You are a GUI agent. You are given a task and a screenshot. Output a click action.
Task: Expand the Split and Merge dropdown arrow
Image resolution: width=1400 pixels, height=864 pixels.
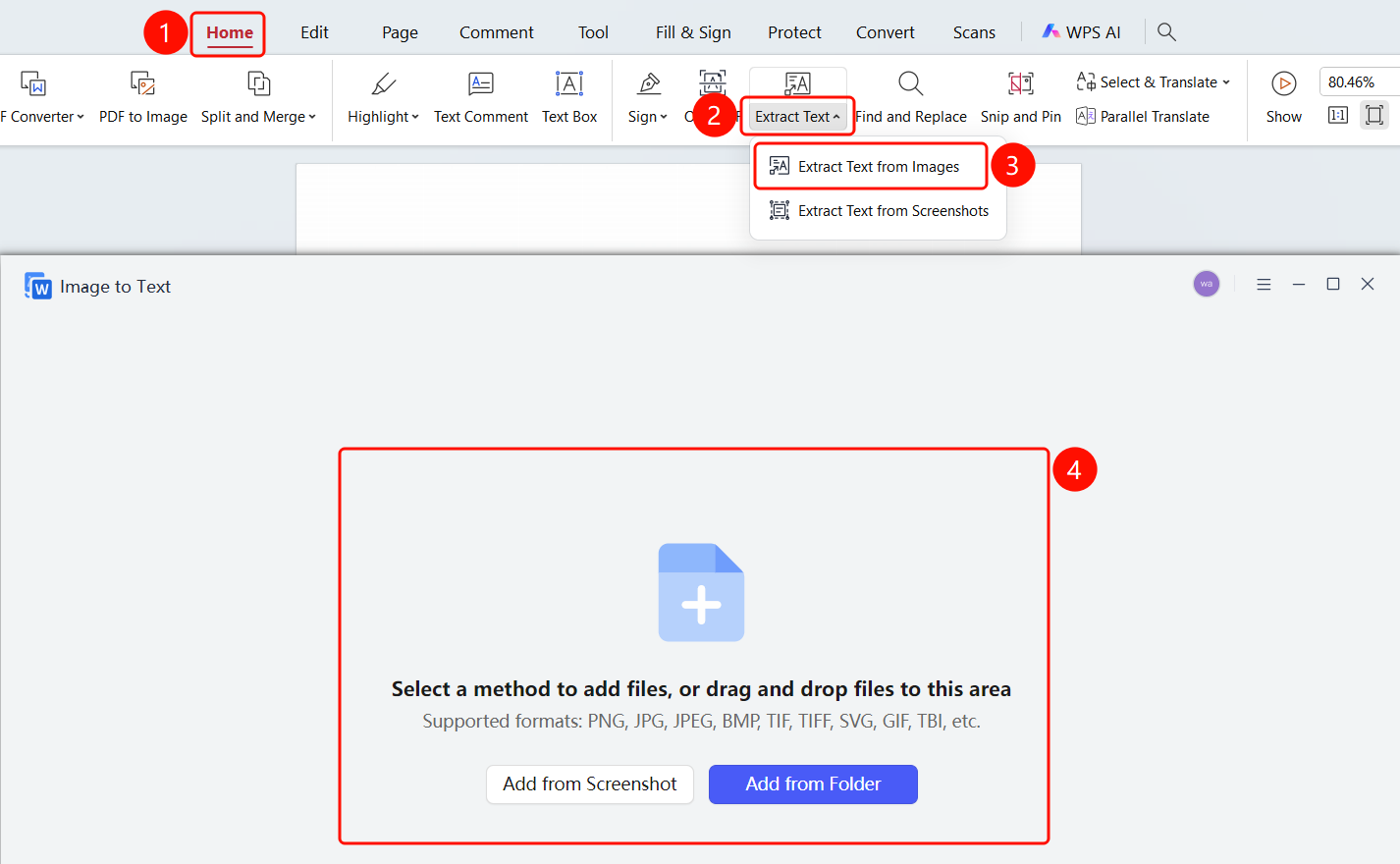click(312, 117)
